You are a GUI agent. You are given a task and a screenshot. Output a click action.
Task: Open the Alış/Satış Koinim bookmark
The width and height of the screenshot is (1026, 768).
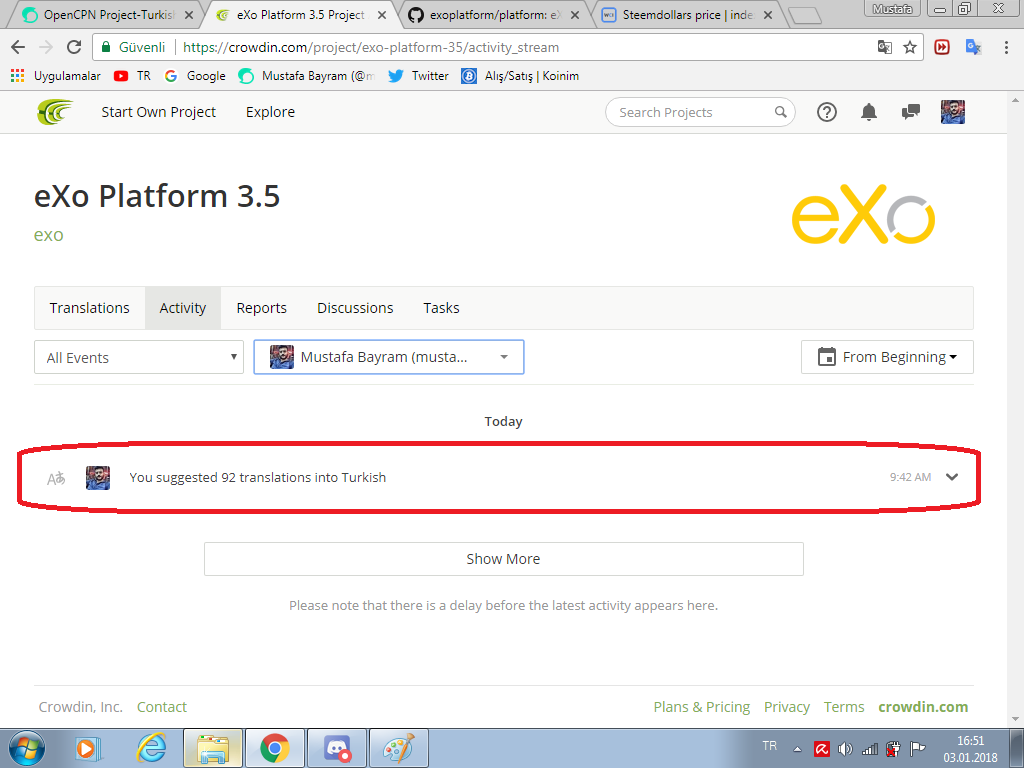coord(520,76)
